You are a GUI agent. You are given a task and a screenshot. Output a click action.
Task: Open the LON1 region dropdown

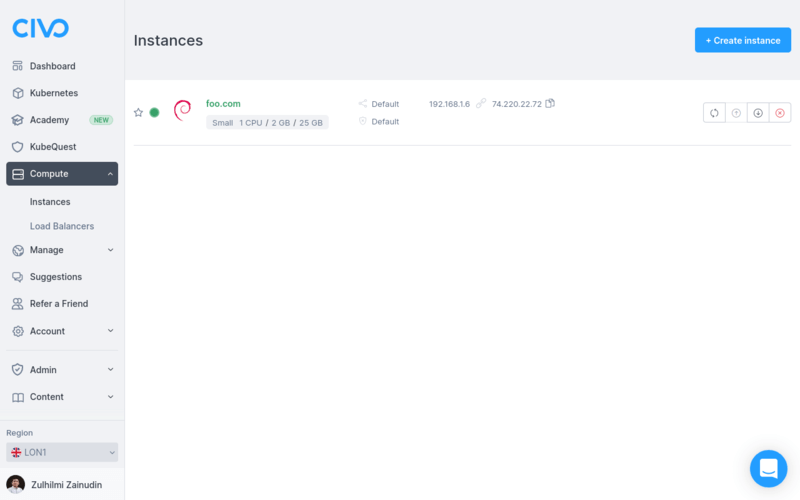pos(62,453)
